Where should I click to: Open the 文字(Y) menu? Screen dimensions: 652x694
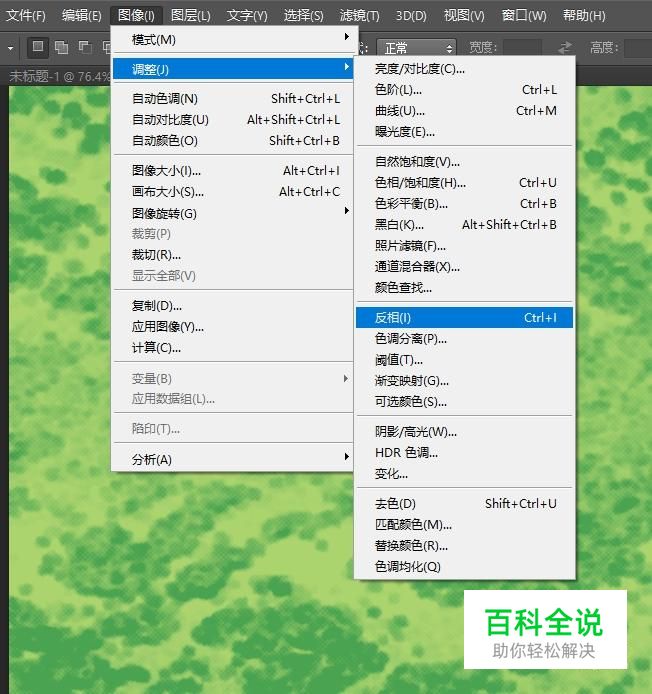247,15
